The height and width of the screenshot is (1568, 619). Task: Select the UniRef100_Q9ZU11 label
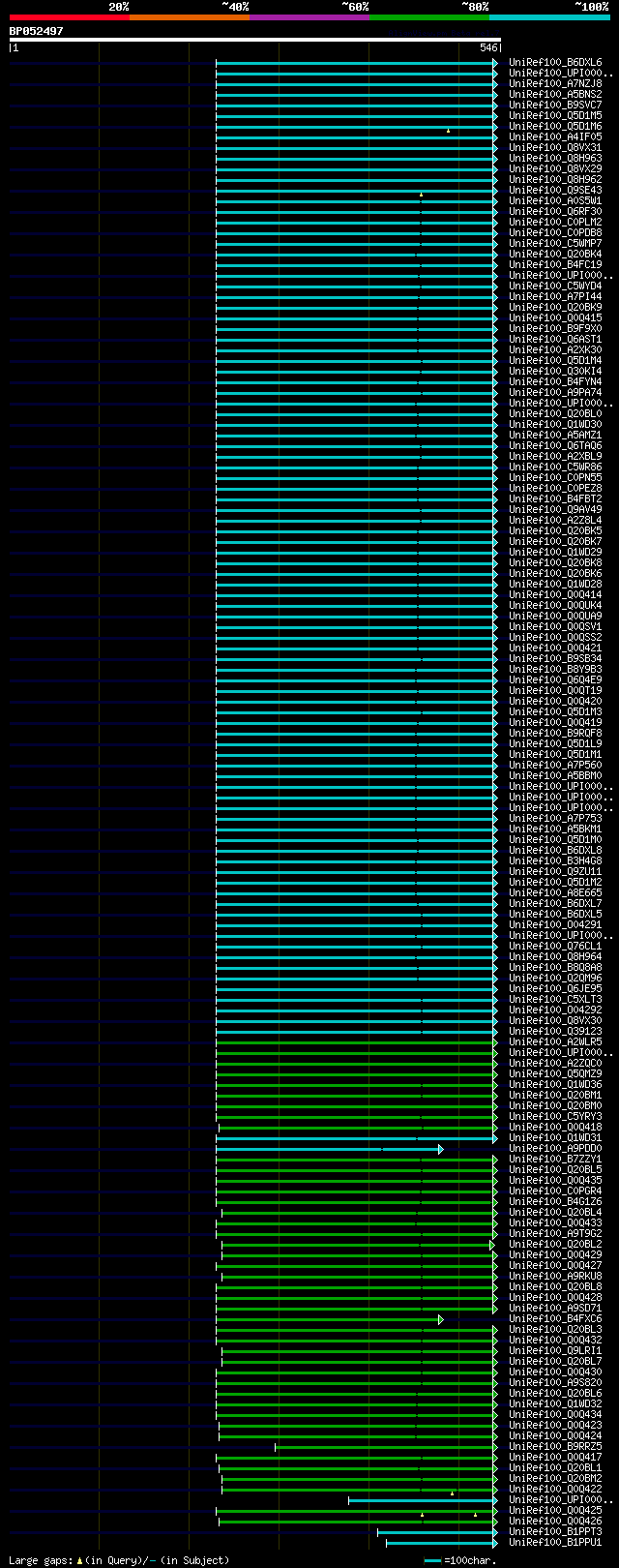pos(555,872)
